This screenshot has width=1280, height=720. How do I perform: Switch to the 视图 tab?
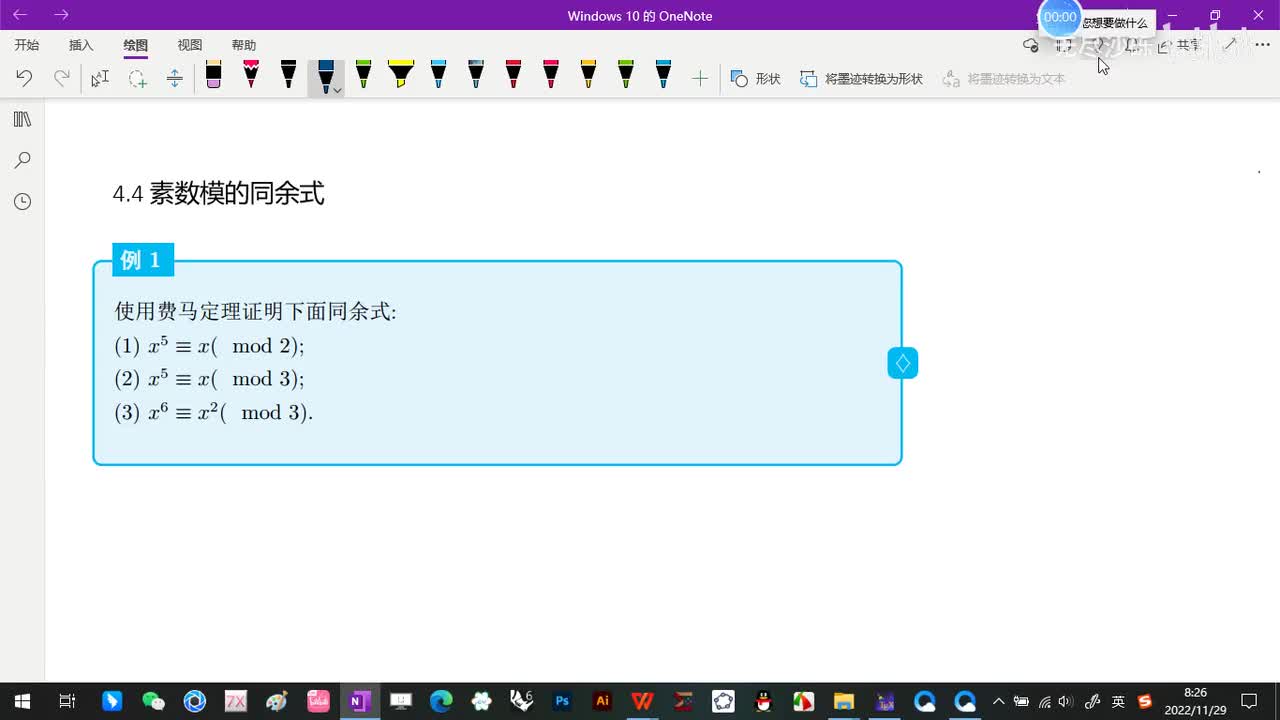coord(189,45)
